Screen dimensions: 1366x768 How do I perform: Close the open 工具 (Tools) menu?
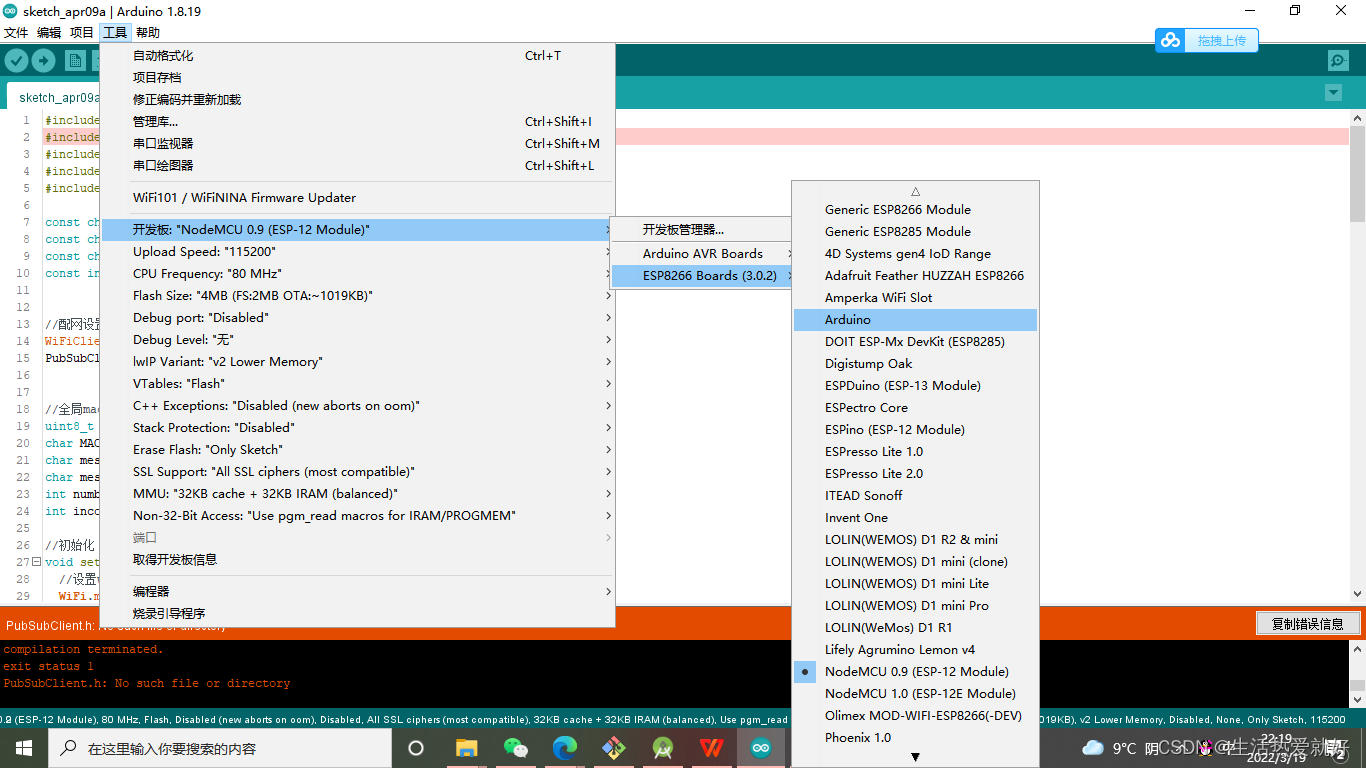[115, 33]
